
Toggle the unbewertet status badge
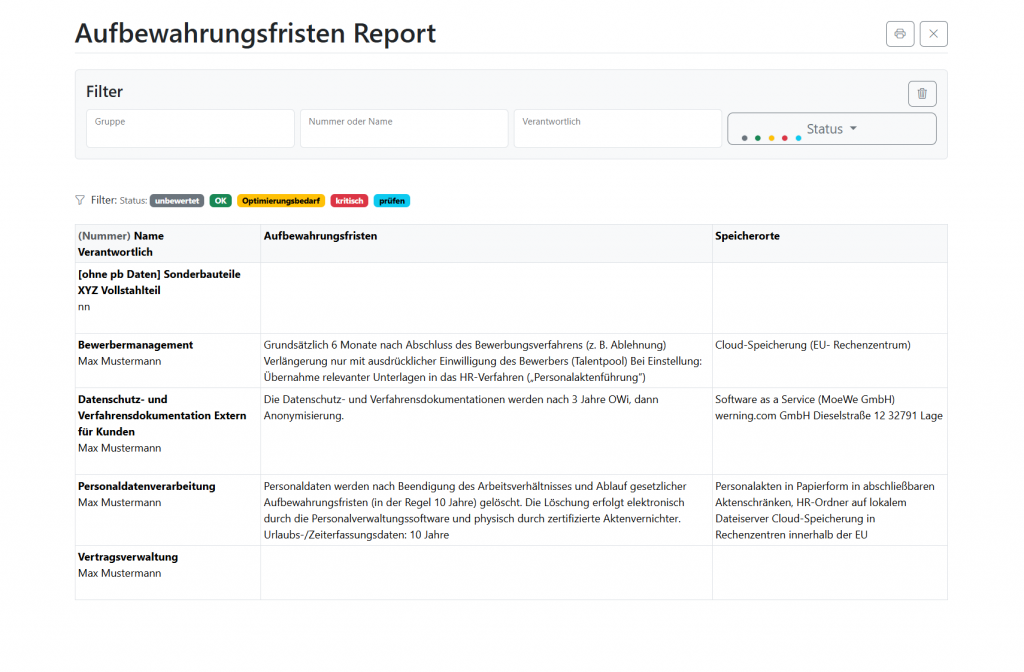[177, 201]
